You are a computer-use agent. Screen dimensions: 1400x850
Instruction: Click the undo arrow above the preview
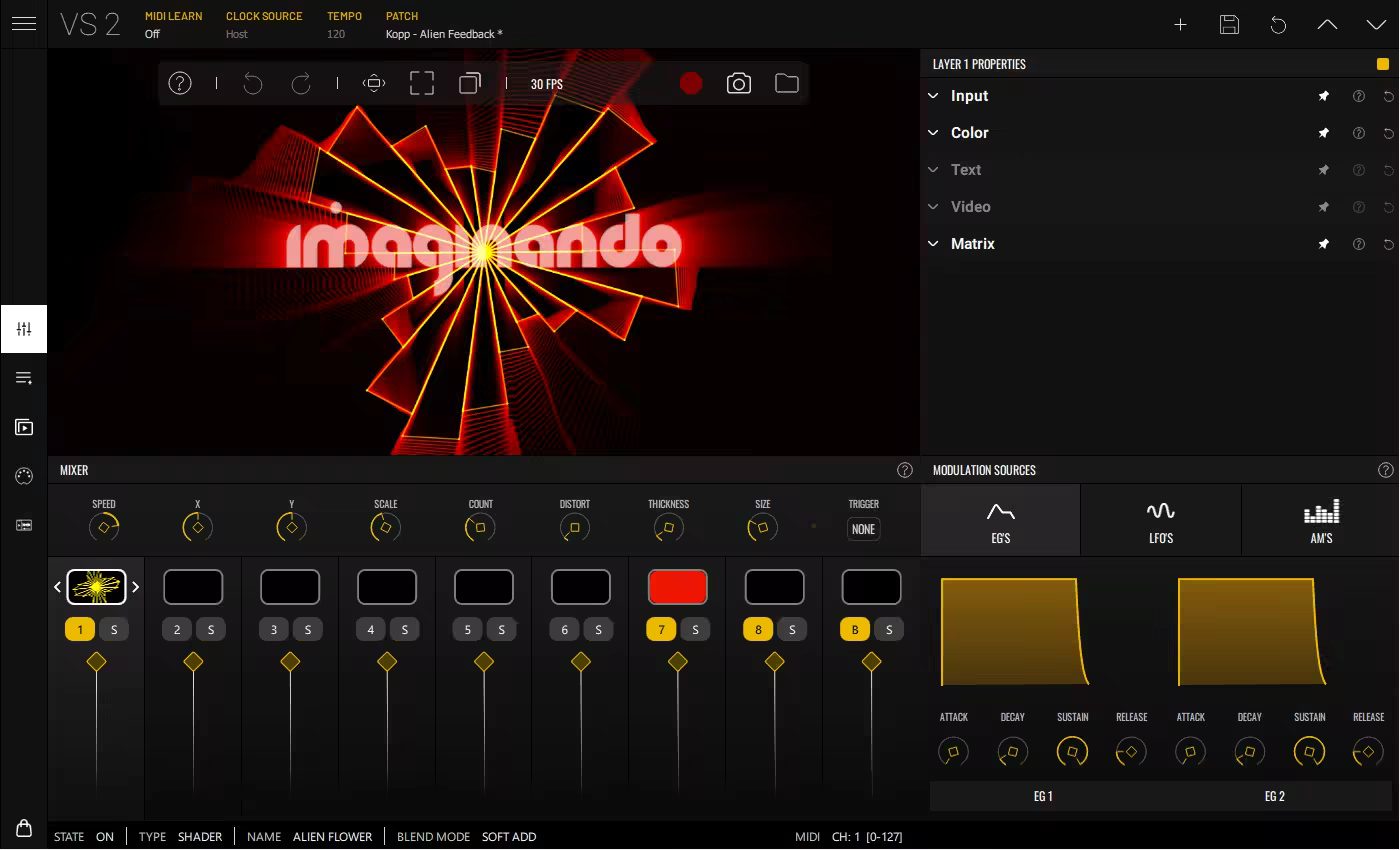click(x=253, y=83)
